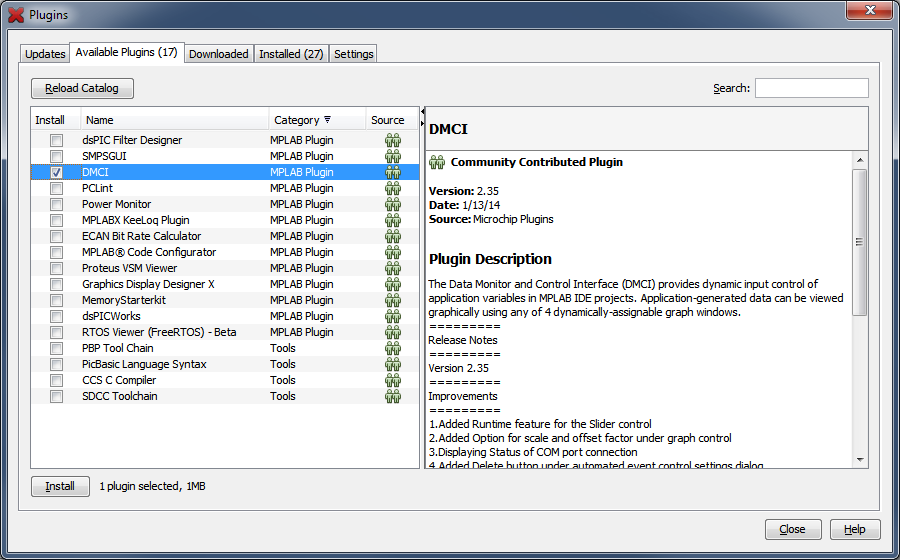900x560 pixels.
Task: Click the source icon for Proteus VSM Viewer
Action: pos(393,269)
